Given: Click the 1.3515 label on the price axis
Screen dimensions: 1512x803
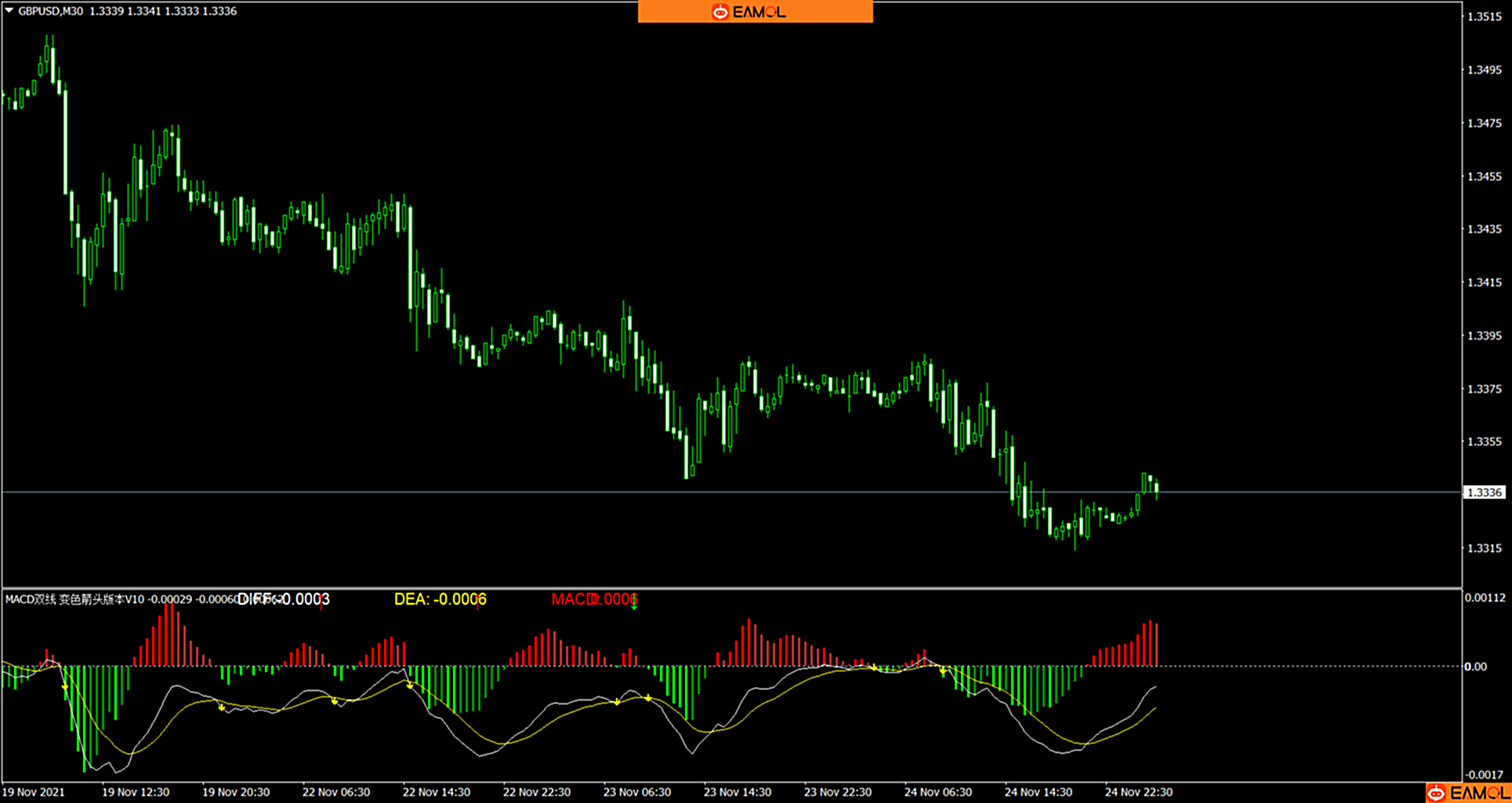Looking at the screenshot, I should click(1484, 16).
